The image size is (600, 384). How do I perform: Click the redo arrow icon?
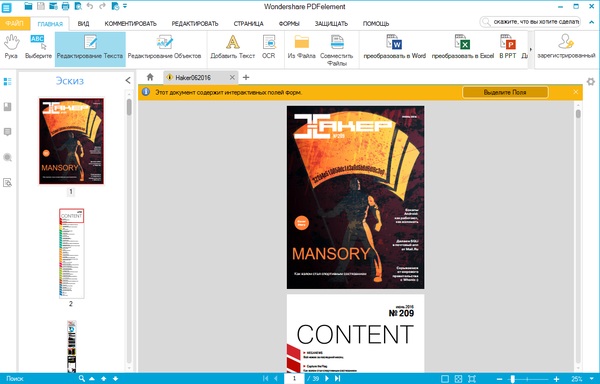coord(102,6)
